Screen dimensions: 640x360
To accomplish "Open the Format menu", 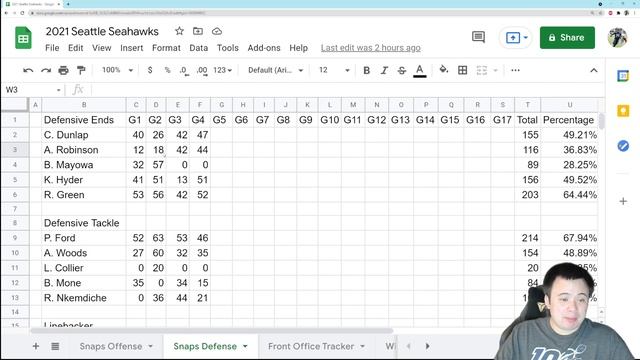I will pyautogui.click(x=166, y=48).
